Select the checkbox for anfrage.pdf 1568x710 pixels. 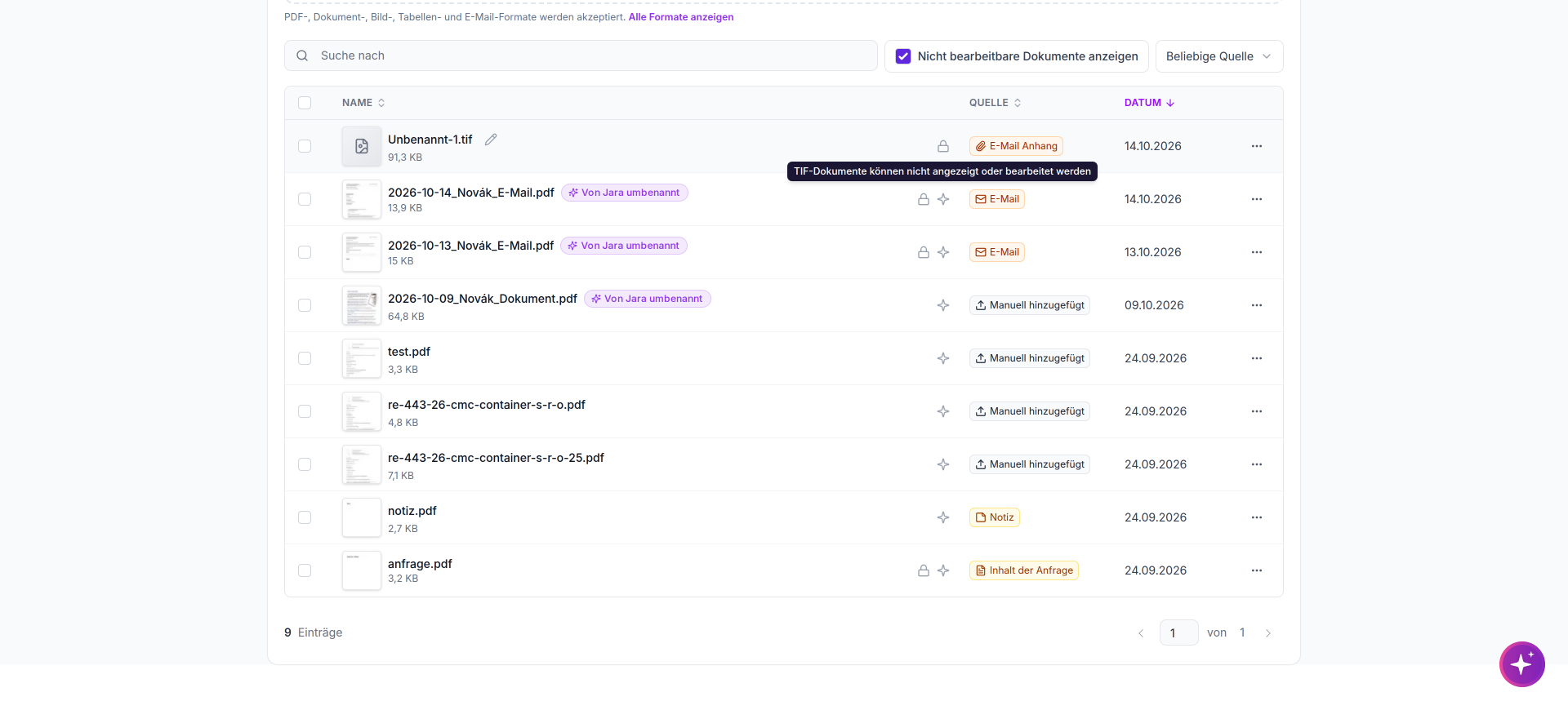tap(305, 570)
